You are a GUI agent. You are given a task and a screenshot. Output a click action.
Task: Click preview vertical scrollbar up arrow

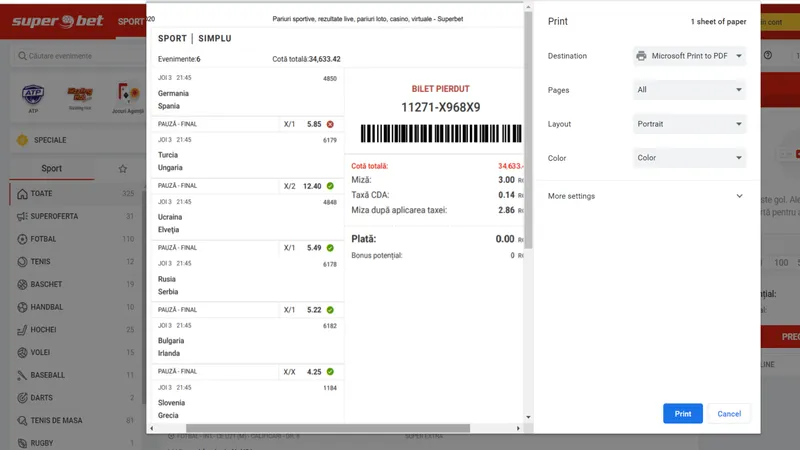(x=528, y=7)
